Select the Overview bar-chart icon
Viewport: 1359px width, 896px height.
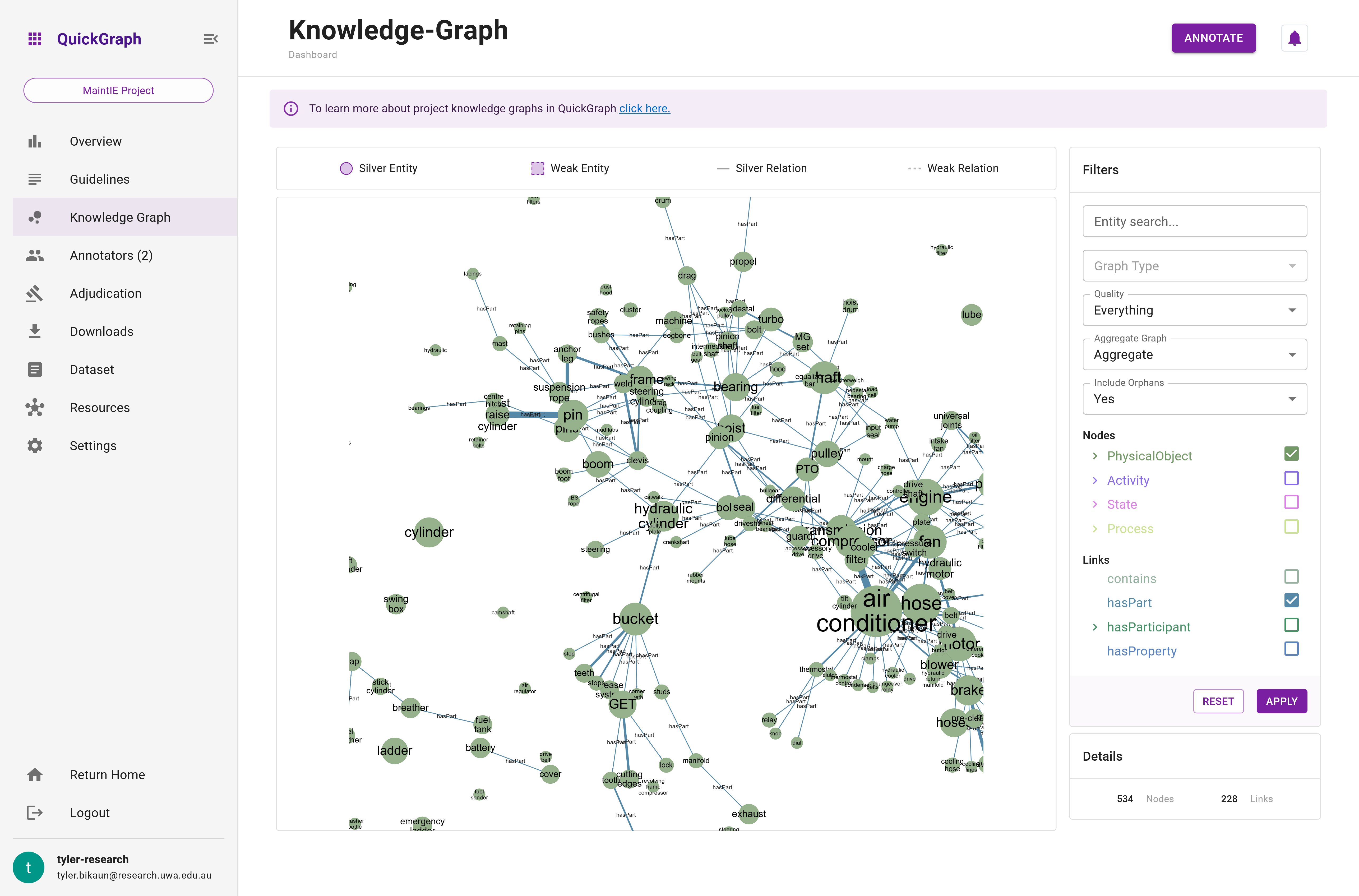[x=35, y=141]
